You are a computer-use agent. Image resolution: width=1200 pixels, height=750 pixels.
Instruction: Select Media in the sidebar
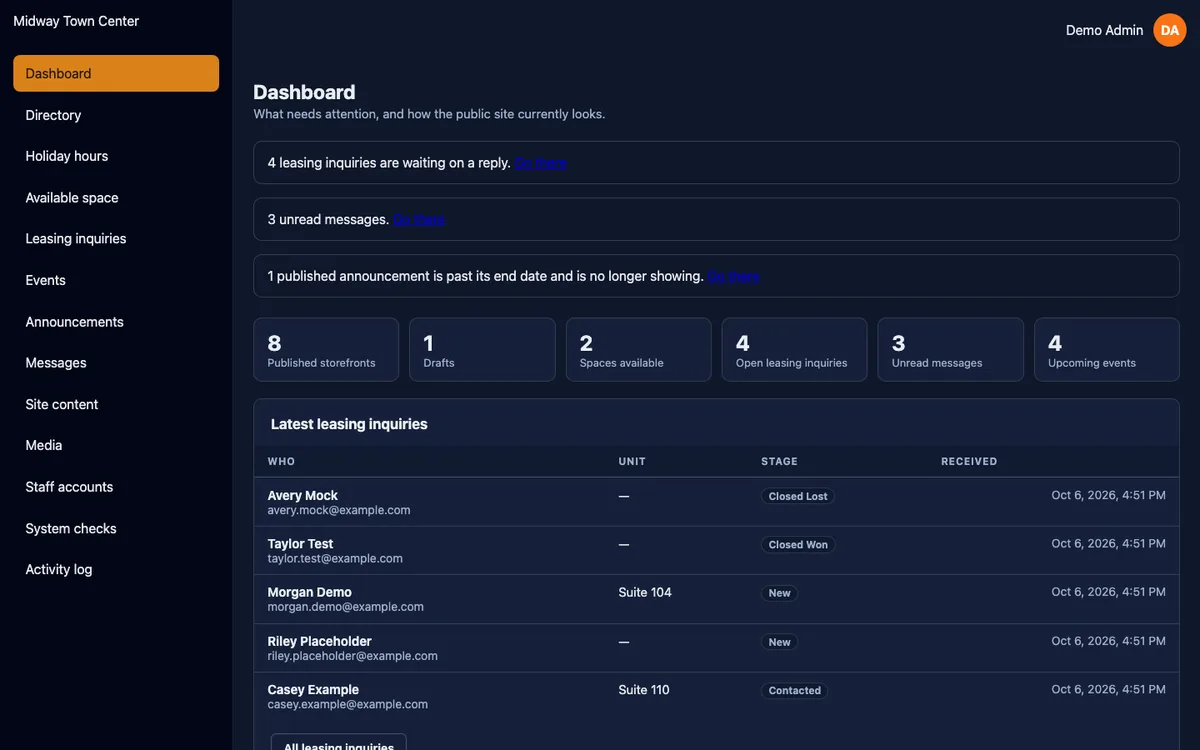(x=116, y=445)
